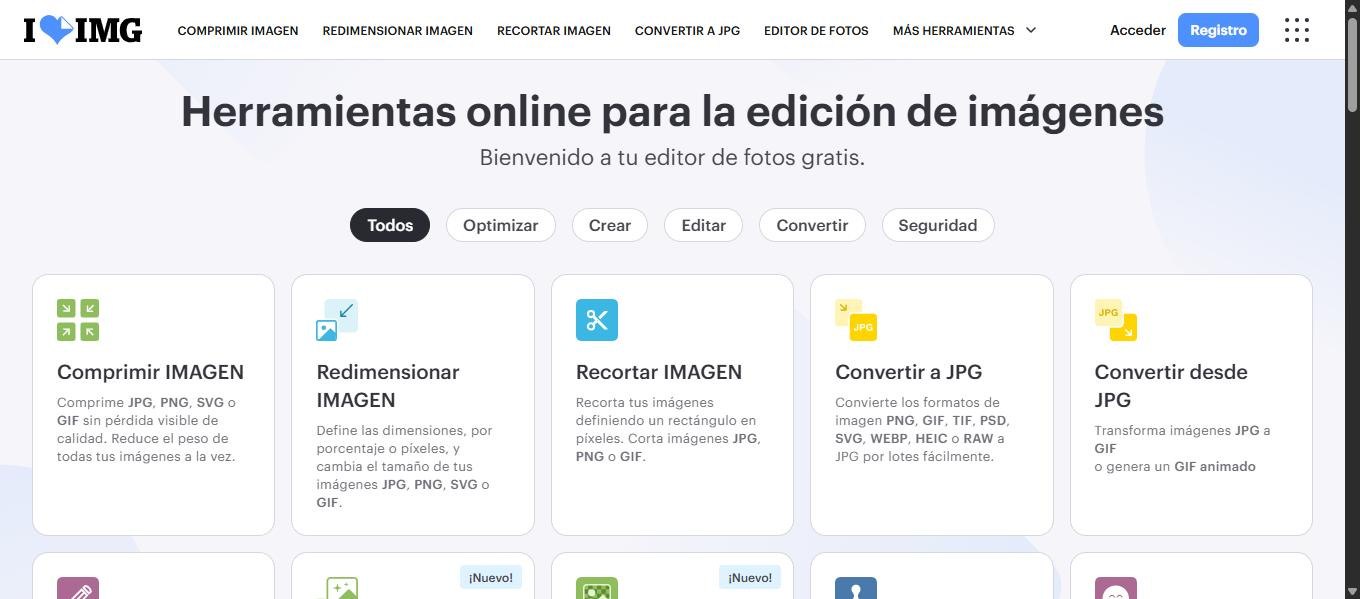
Task: Click the purple pencil editor icon
Action: (x=78, y=588)
